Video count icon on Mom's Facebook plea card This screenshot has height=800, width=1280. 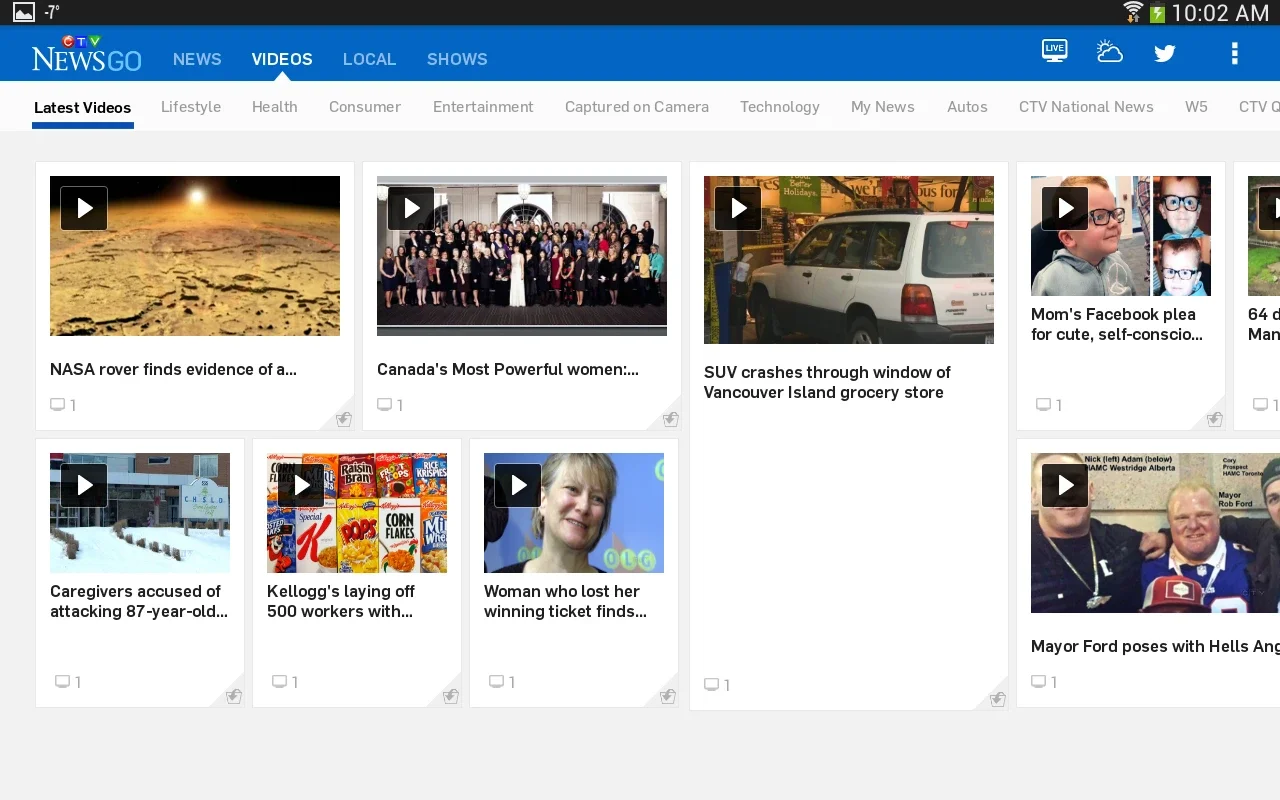click(1043, 405)
